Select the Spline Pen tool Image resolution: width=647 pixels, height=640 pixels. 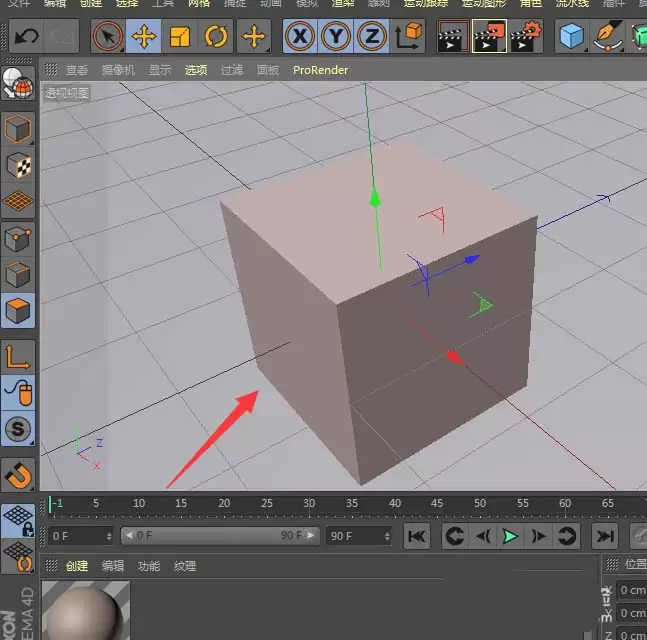(x=607, y=36)
